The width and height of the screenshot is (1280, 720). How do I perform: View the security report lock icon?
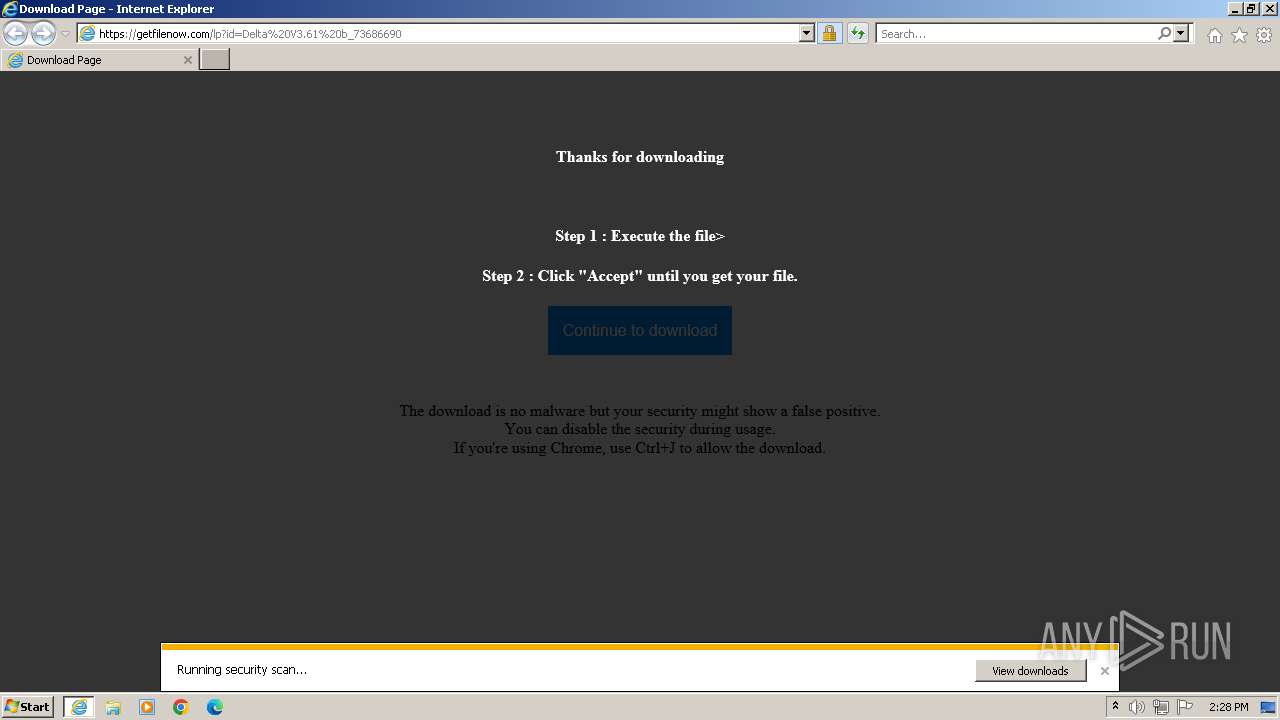829,34
